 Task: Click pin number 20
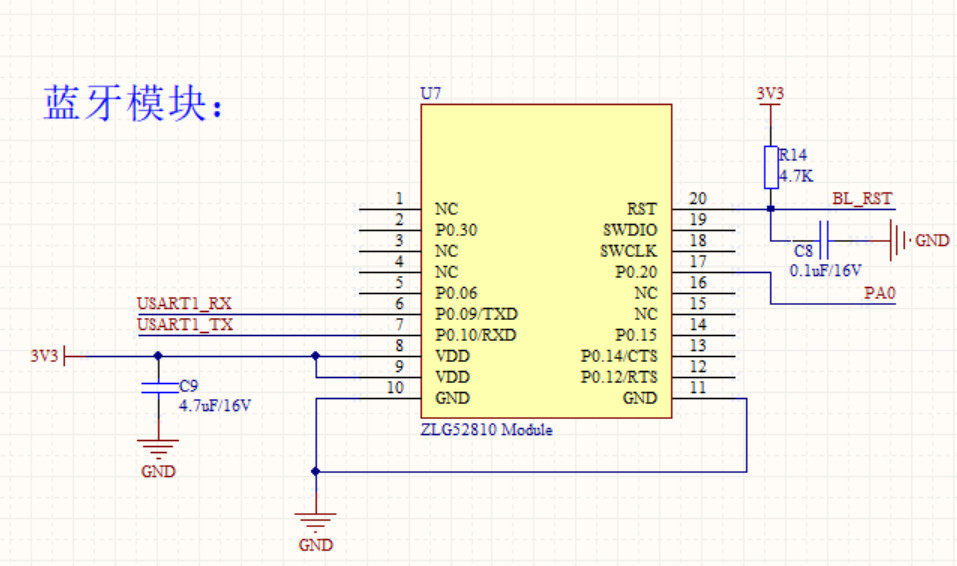[x=698, y=198]
